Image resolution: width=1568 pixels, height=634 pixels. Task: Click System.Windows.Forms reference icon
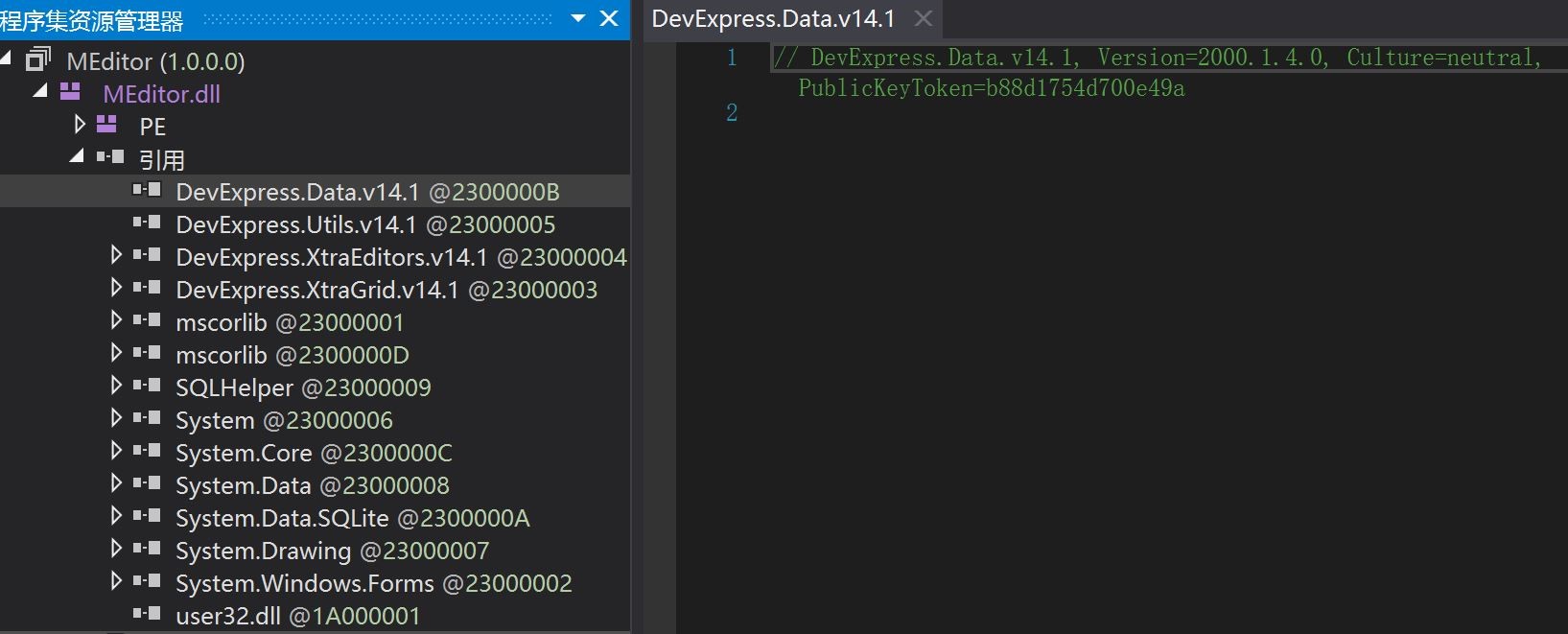click(147, 581)
